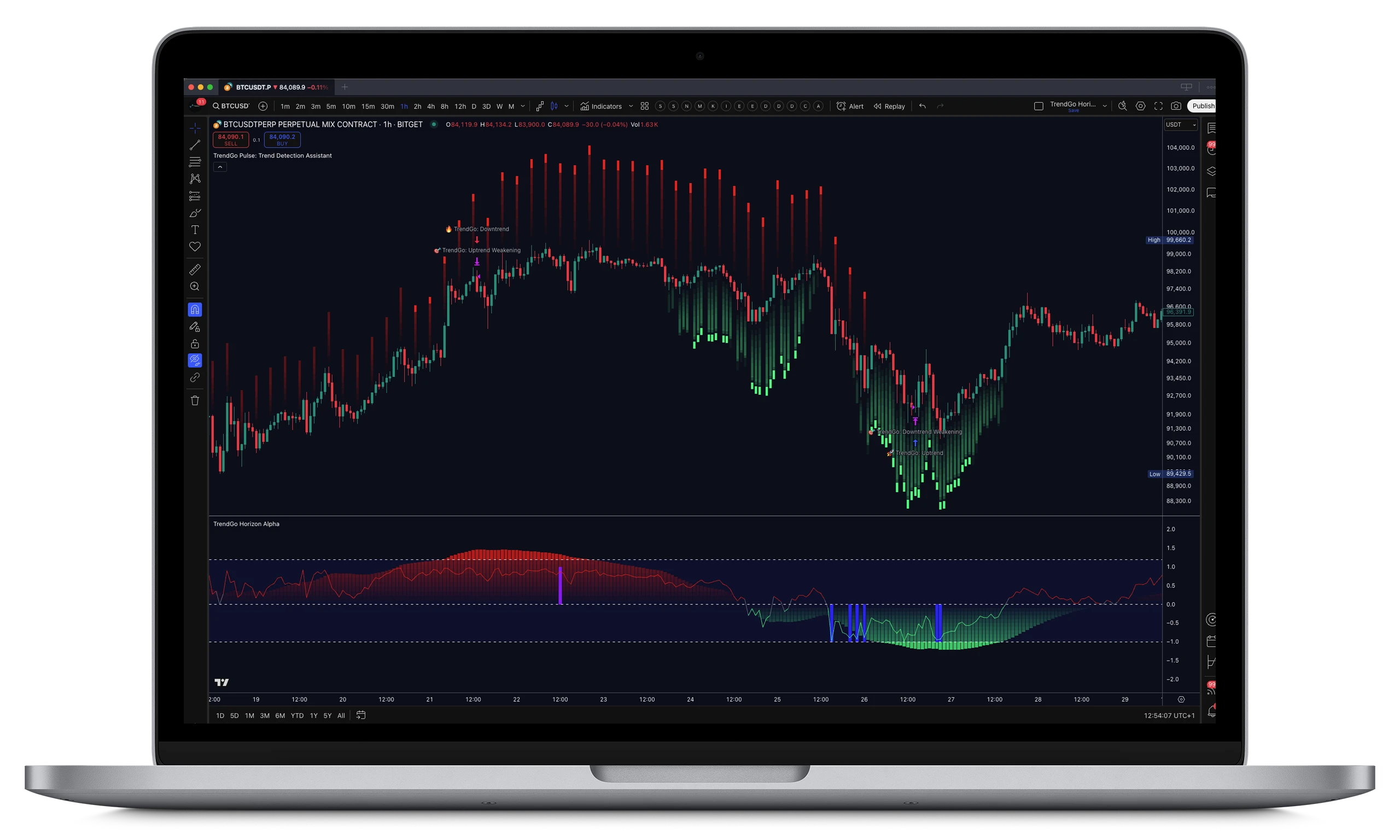Open chart settings hexagon icon
Image resolution: width=1400 pixels, height=840 pixels.
[1140, 106]
